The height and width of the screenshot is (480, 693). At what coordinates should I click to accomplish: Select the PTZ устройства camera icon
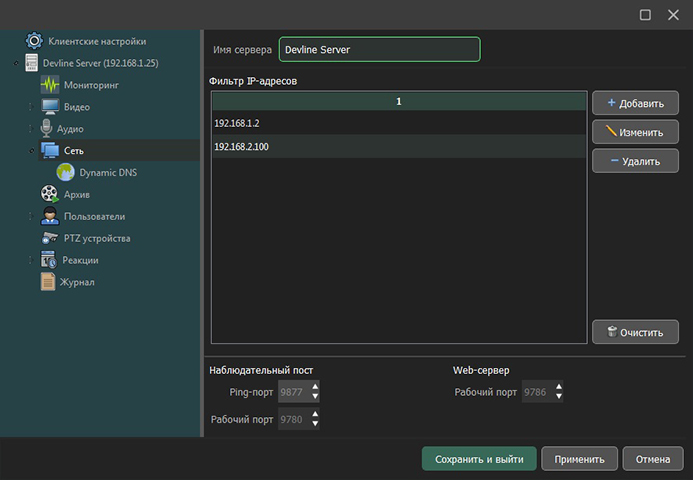(50, 238)
